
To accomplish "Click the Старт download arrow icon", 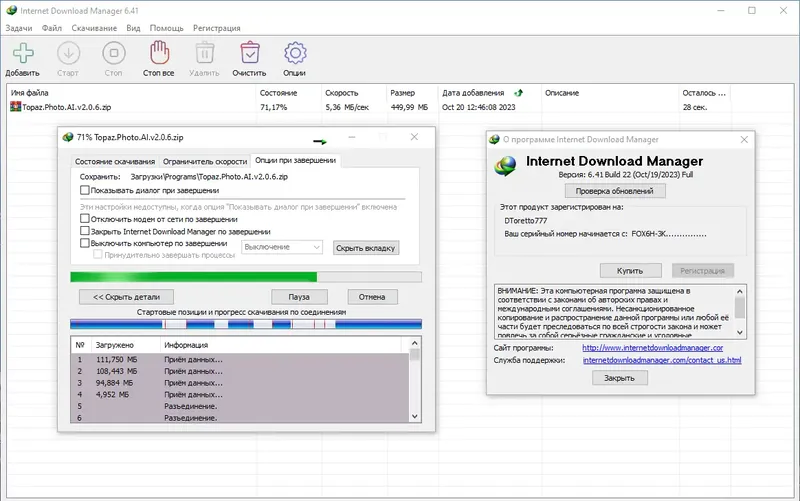I will [x=68, y=53].
